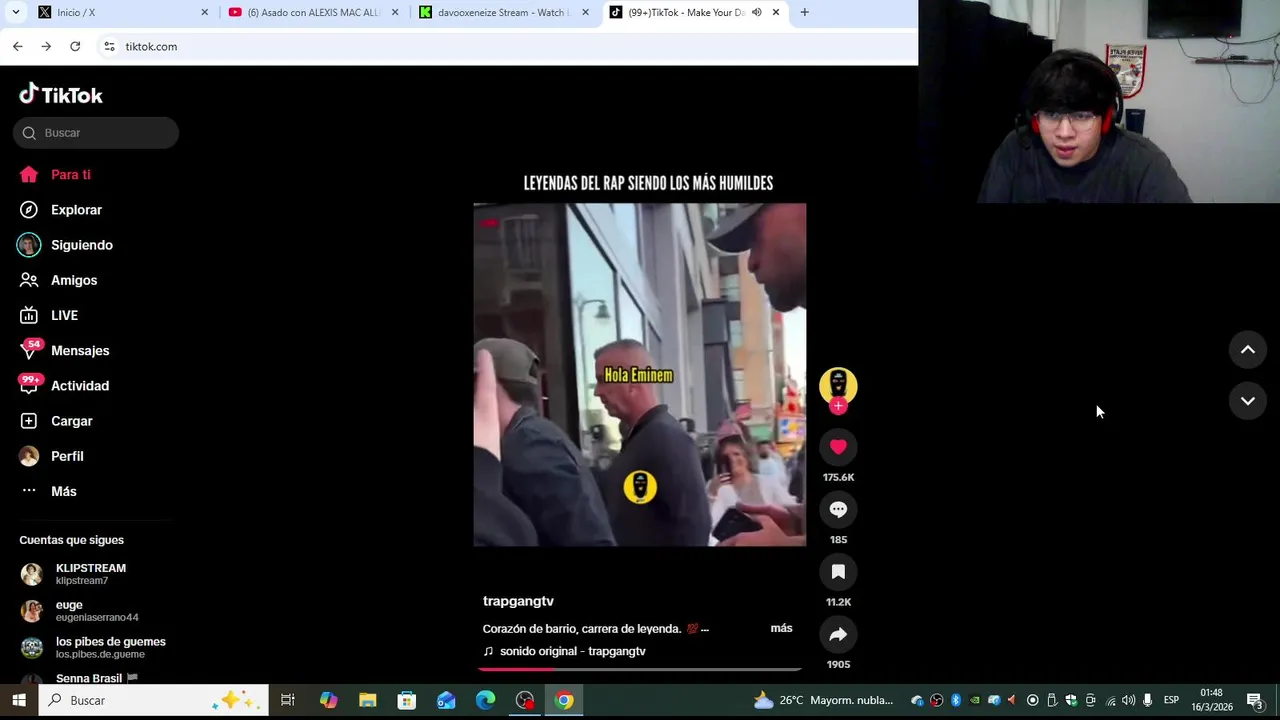Open Microsoft Edge from the taskbar

[485, 700]
